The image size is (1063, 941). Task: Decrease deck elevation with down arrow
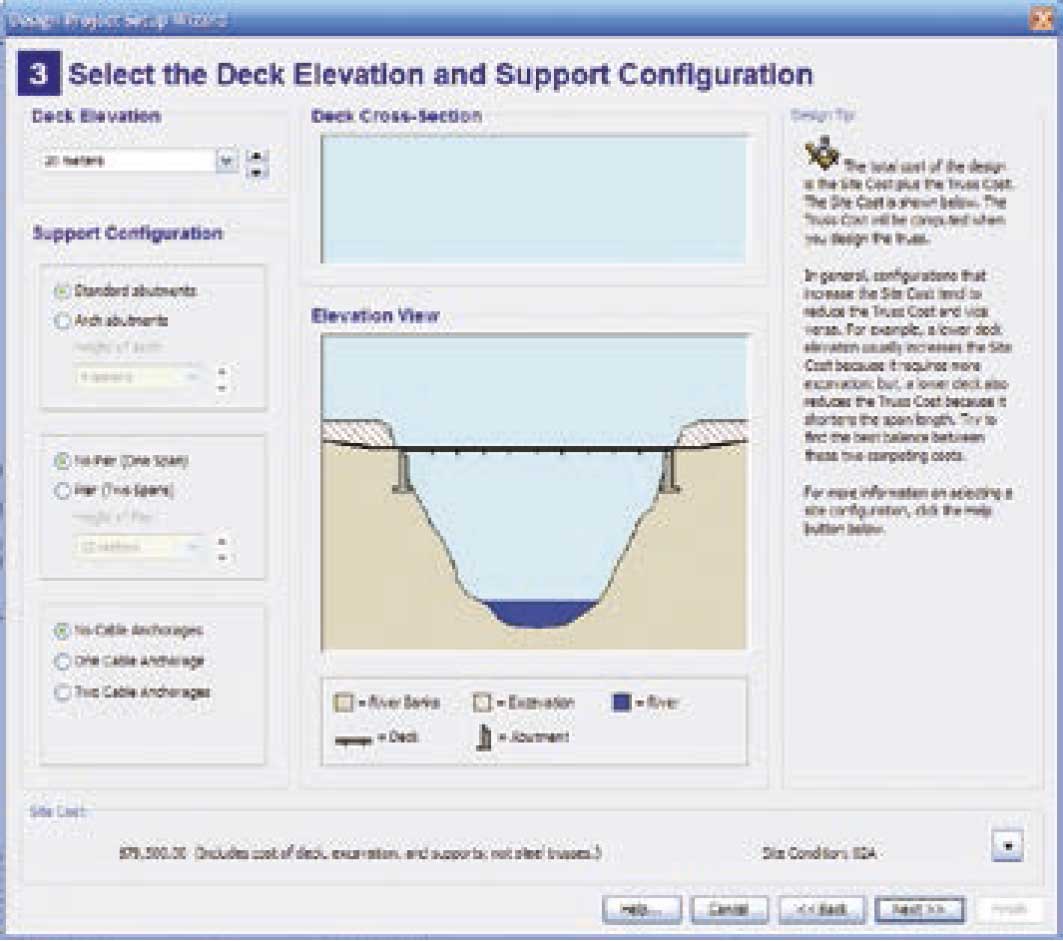pyautogui.click(x=257, y=171)
